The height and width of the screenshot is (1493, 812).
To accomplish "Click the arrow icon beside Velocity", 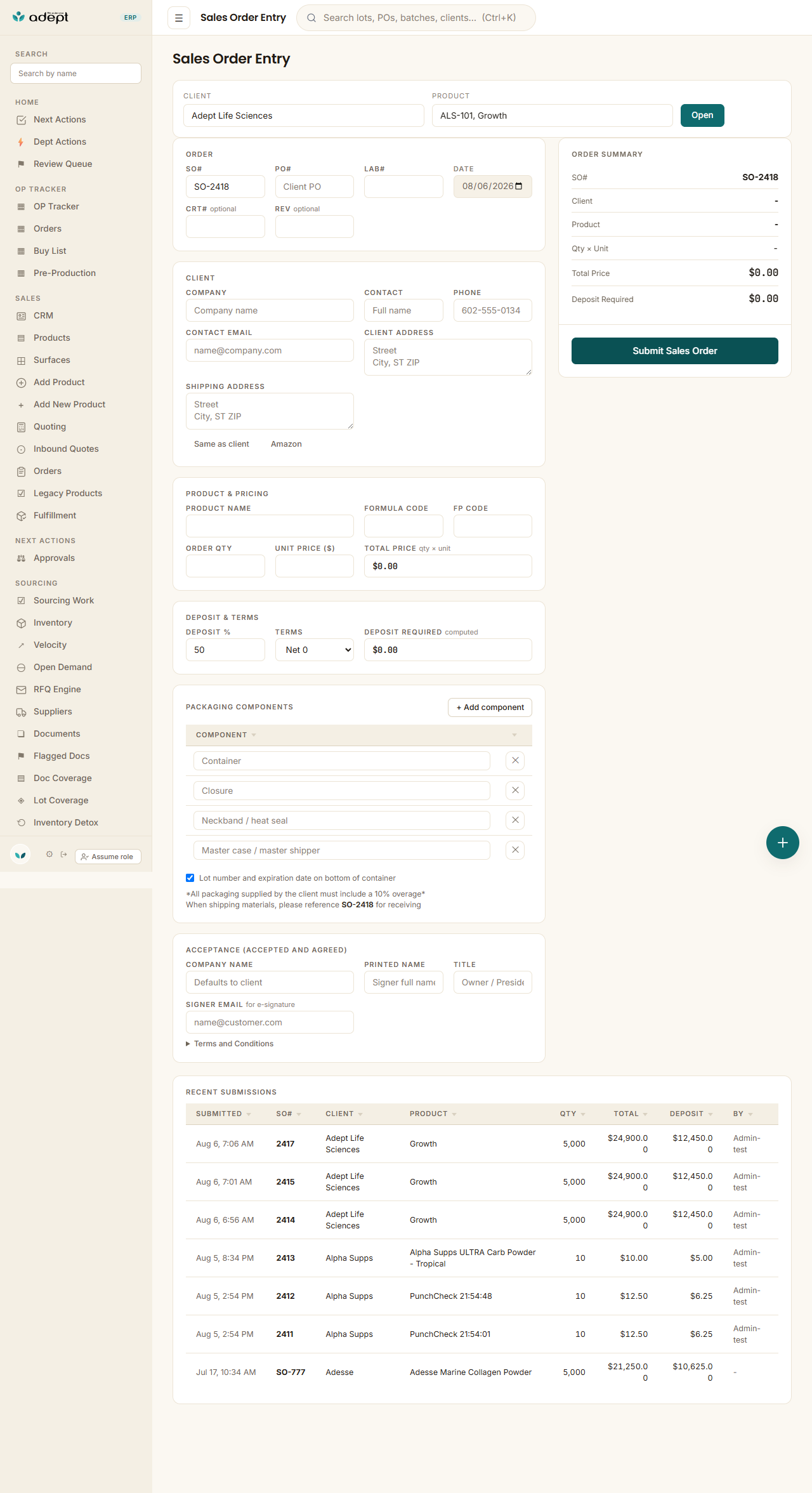I will 21,645.
